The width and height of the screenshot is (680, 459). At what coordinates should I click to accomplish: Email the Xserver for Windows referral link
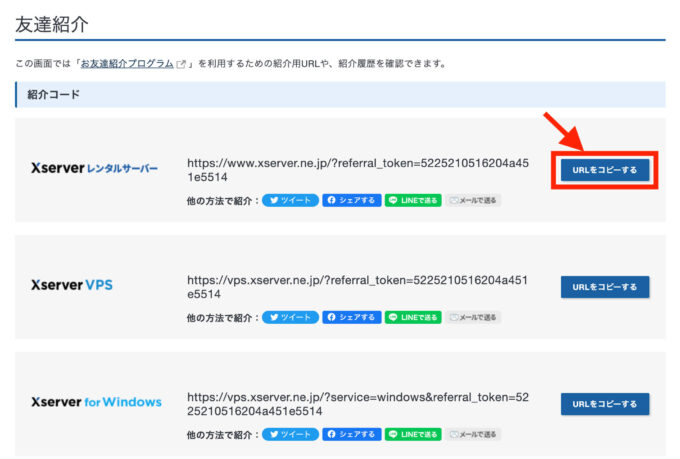tap(473, 434)
